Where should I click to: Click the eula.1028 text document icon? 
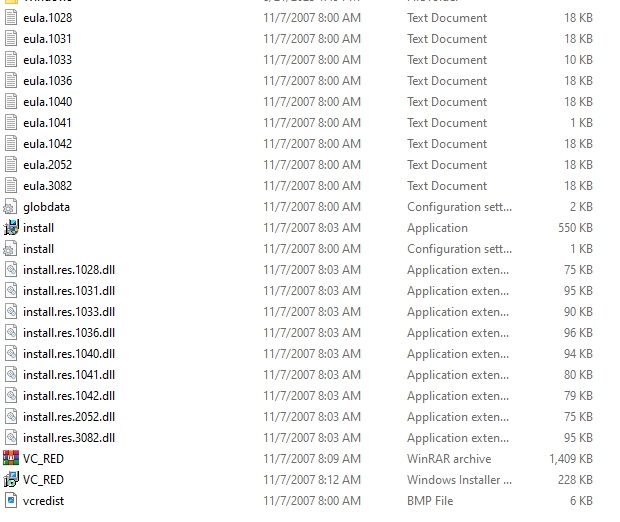point(11,18)
